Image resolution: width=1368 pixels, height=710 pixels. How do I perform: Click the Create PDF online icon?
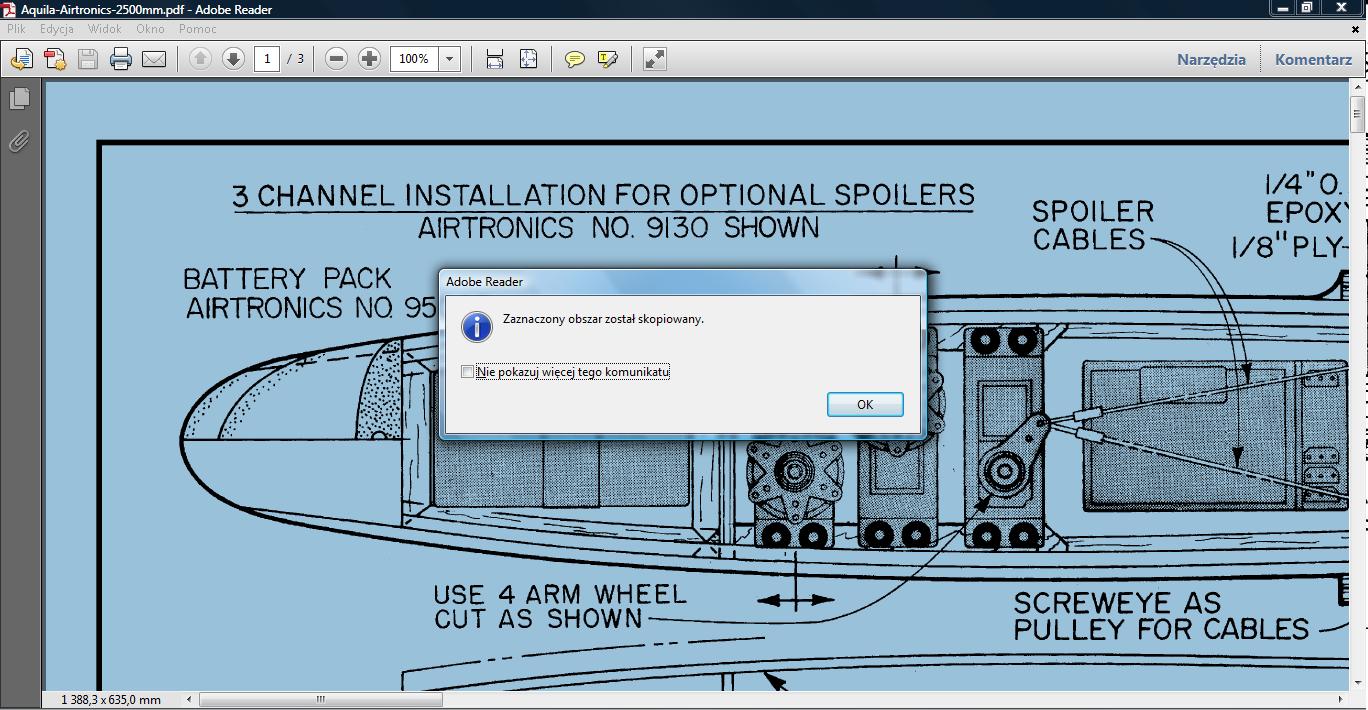tap(55, 59)
